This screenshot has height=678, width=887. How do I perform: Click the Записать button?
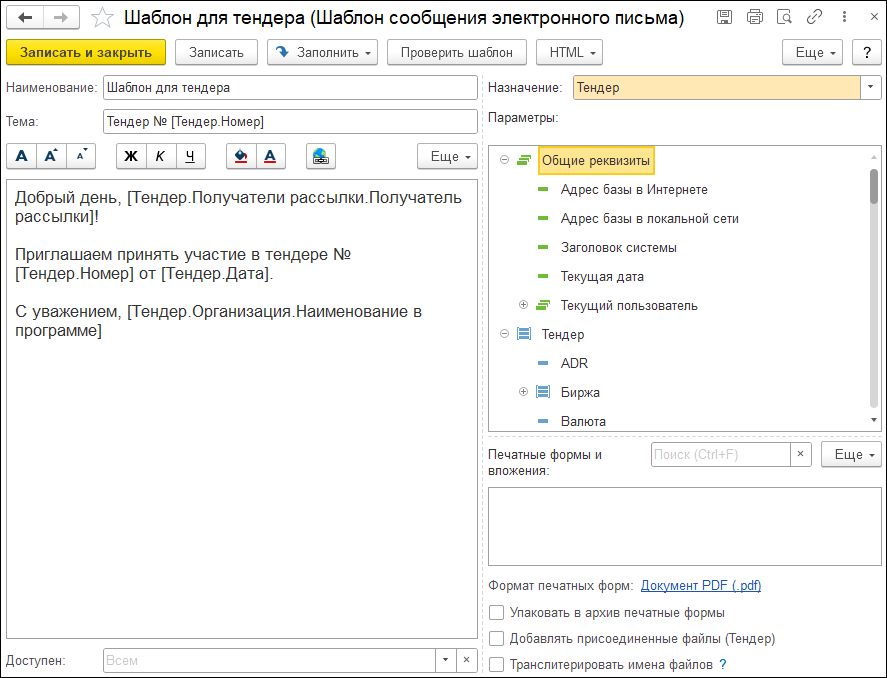coord(216,53)
